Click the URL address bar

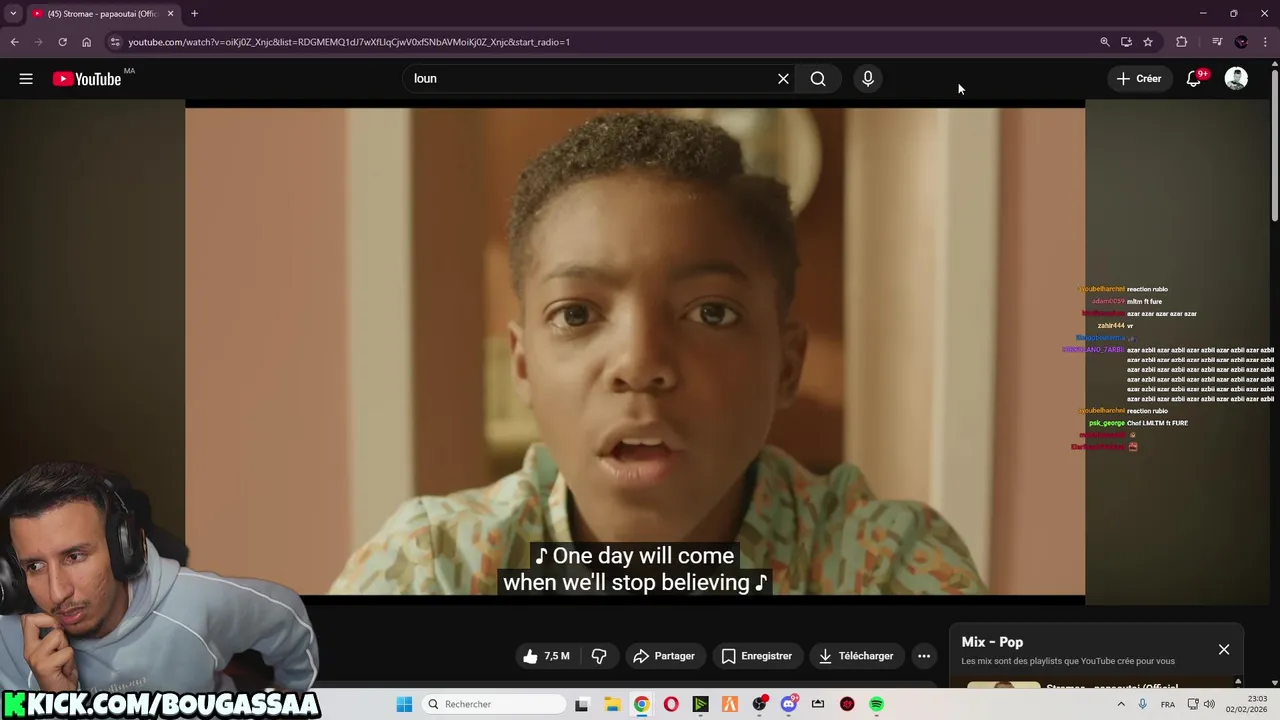pyautogui.click(x=600, y=42)
